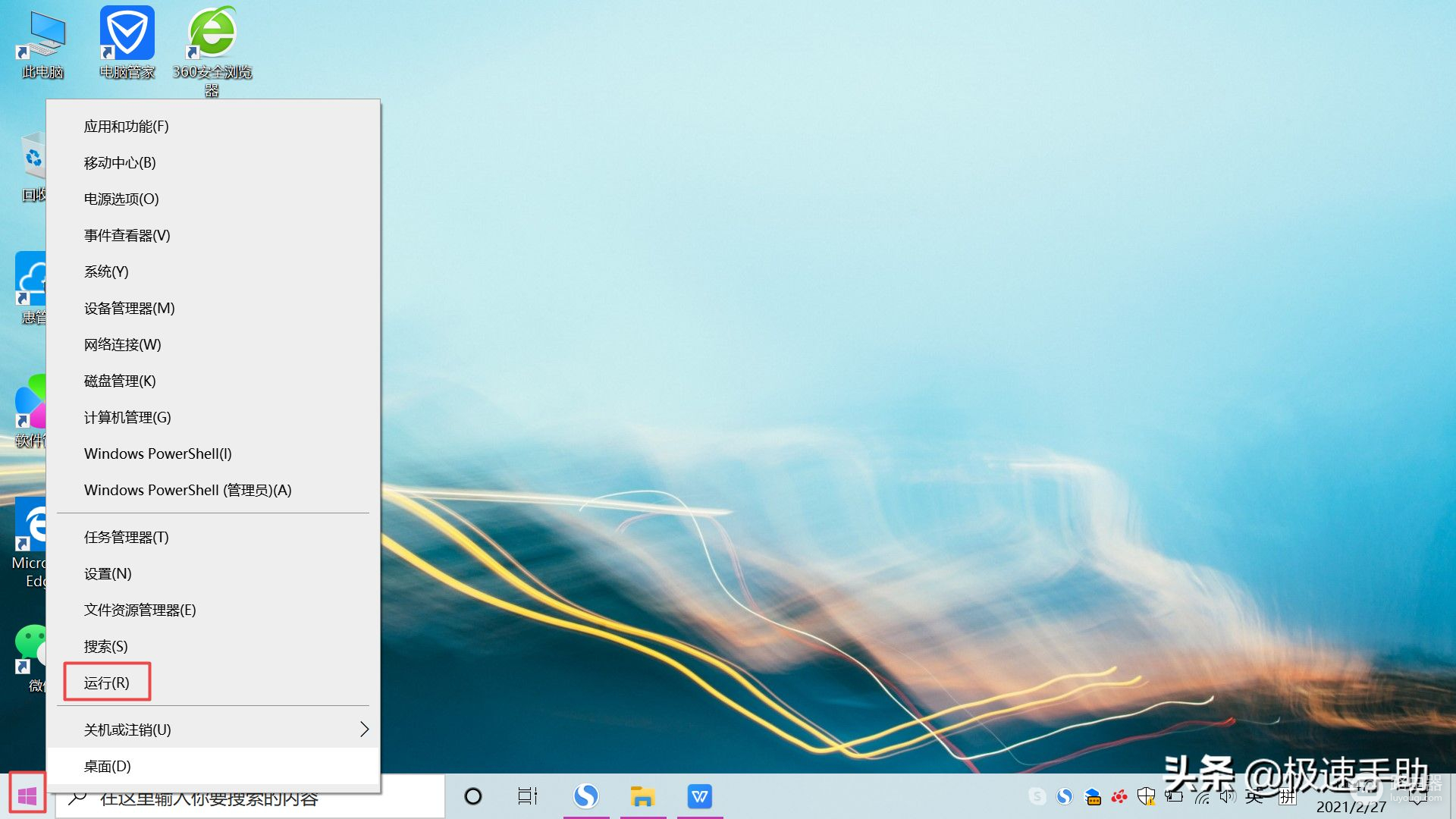Select 运行(R) from the context menu
Screen dimensions: 1456x819
click(107, 682)
